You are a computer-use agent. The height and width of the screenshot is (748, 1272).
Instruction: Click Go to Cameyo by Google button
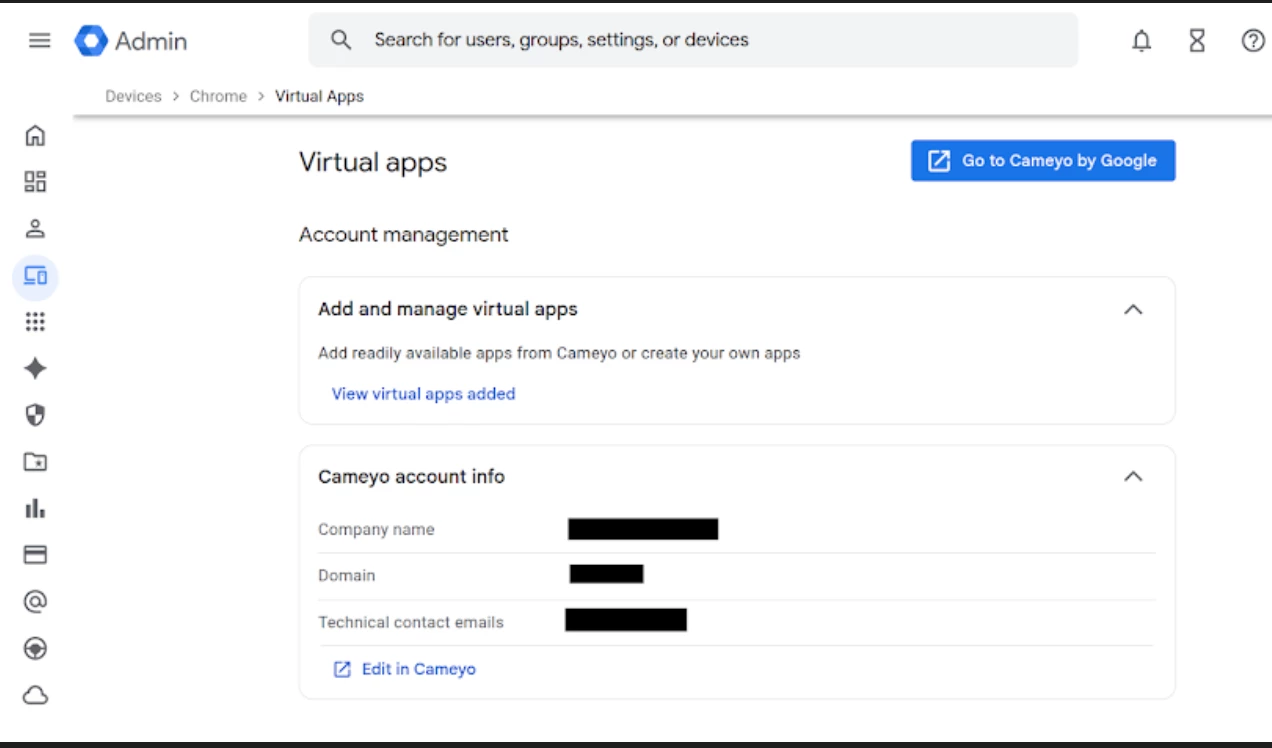pos(1043,161)
